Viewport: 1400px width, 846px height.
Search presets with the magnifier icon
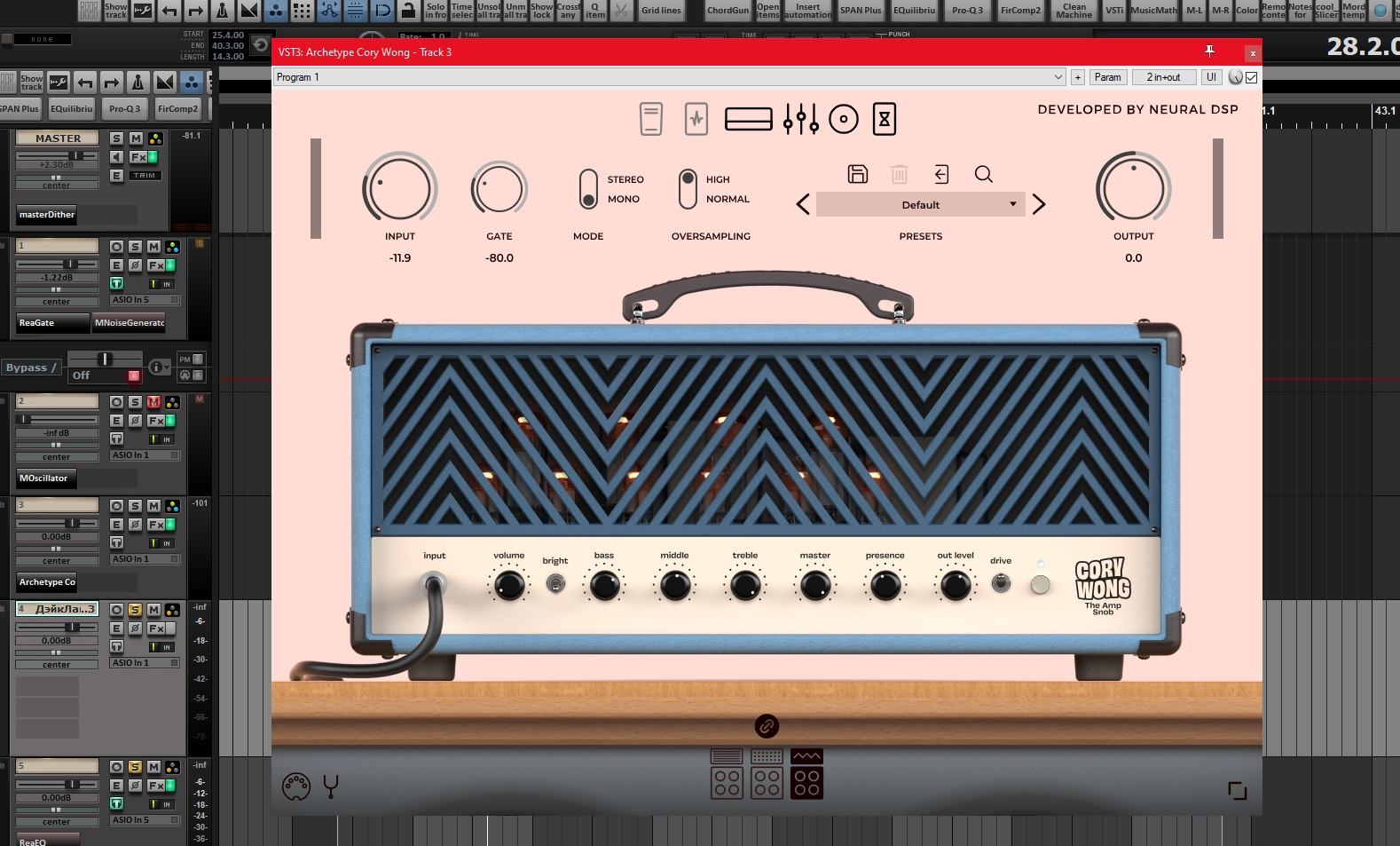pos(983,174)
